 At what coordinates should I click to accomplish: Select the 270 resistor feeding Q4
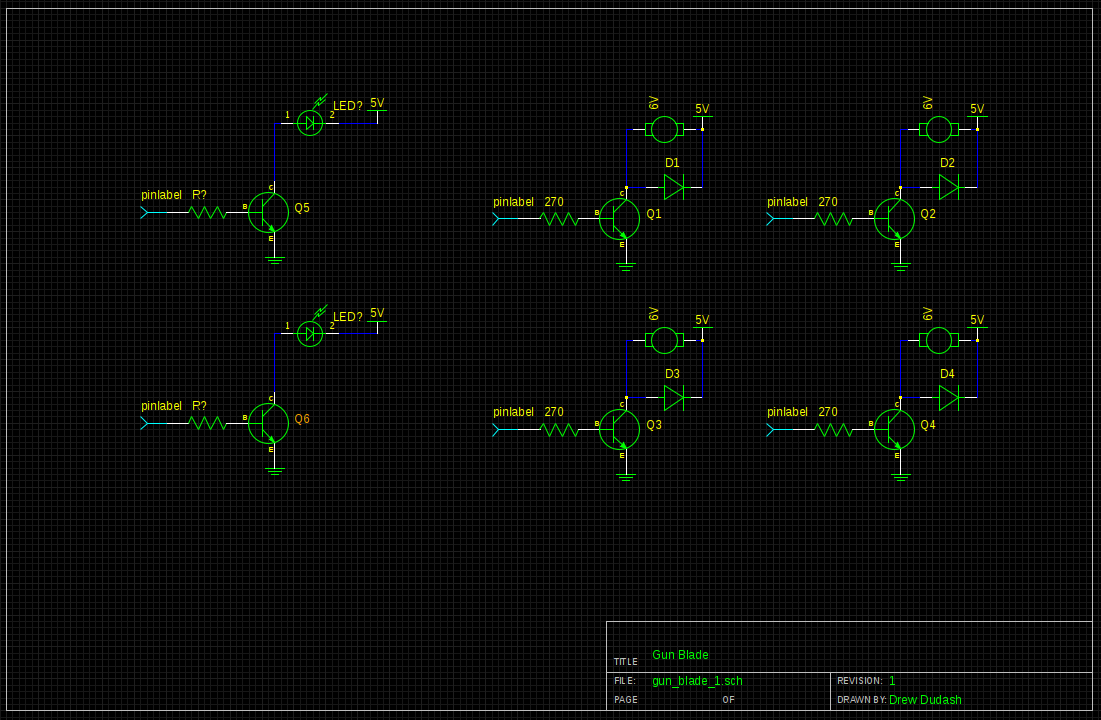[833, 429]
